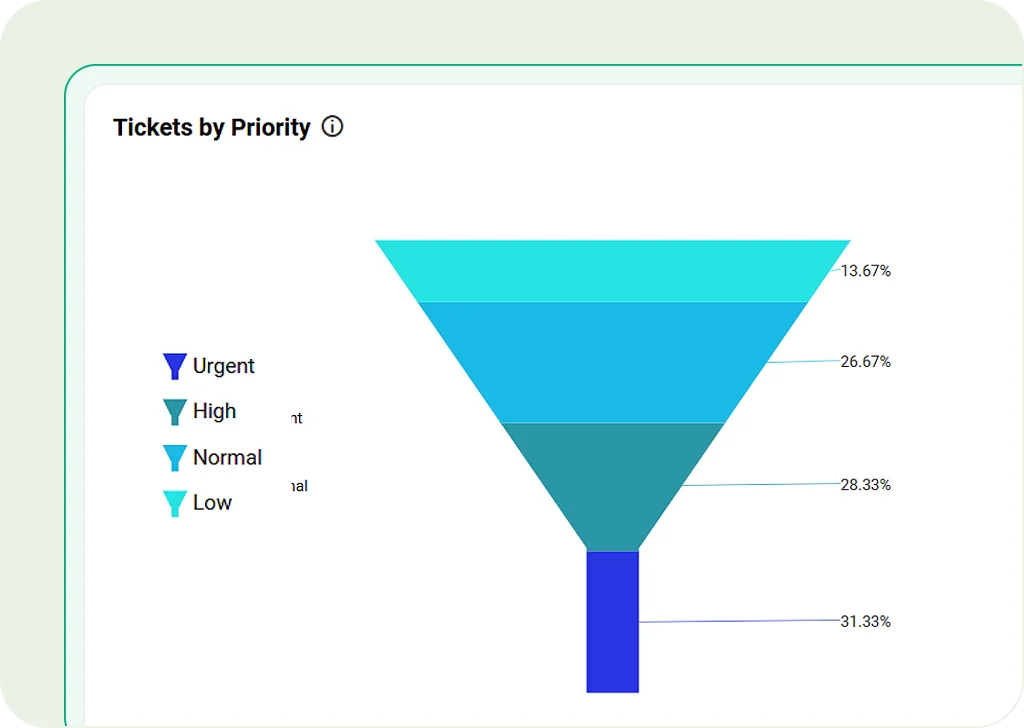The height and width of the screenshot is (728, 1024).
Task: Select the light blue Normal funnel segment
Action: coord(612,361)
